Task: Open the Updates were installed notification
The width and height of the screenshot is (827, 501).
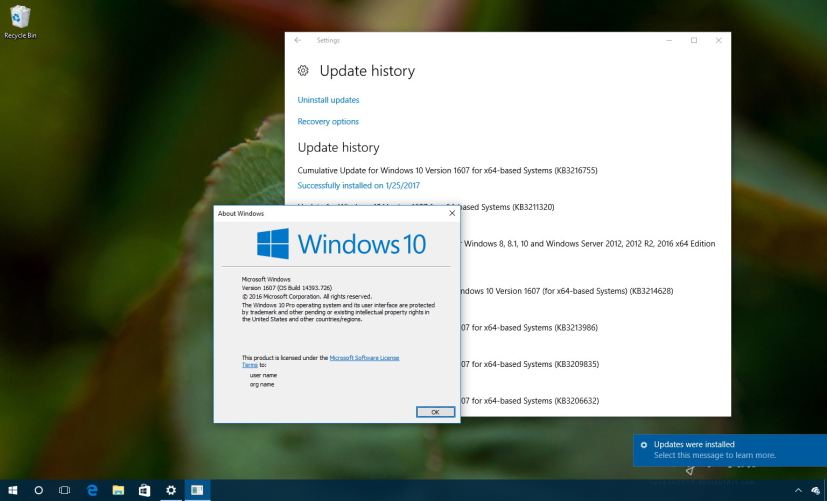Action: pos(730,450)
